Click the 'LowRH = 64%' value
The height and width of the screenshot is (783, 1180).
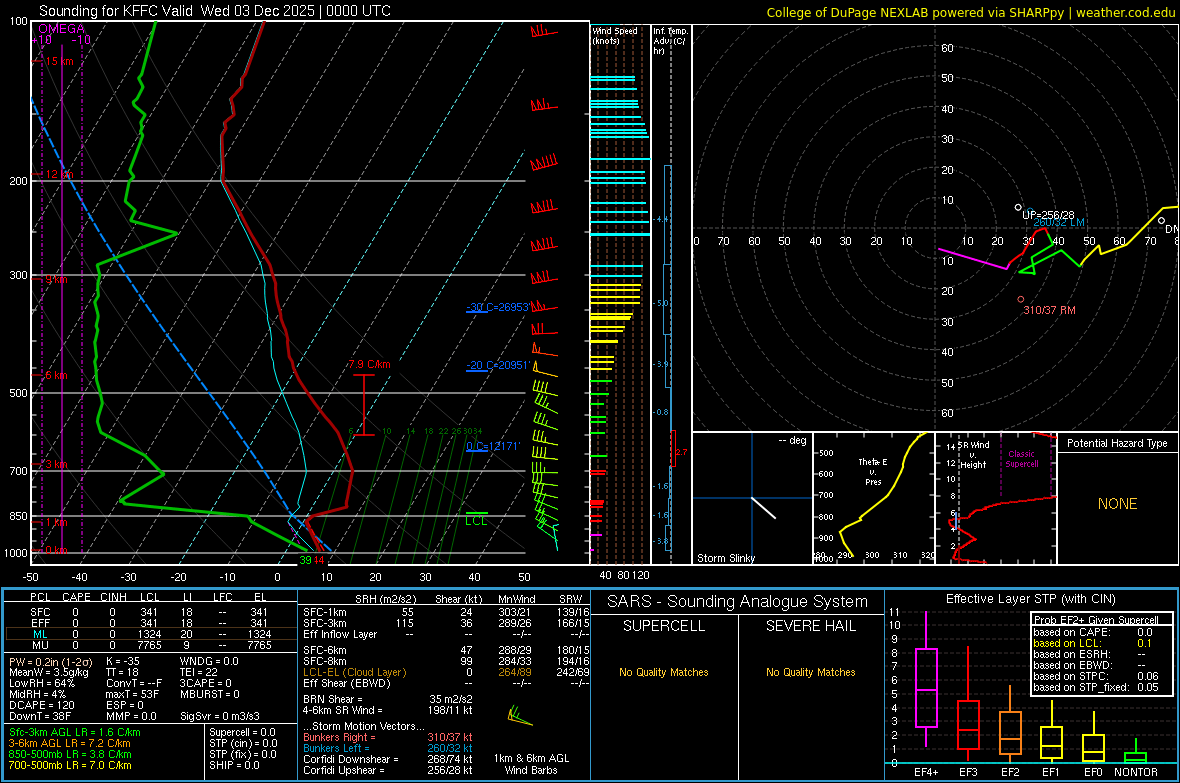pyautogui.click(x=41, y=683)
